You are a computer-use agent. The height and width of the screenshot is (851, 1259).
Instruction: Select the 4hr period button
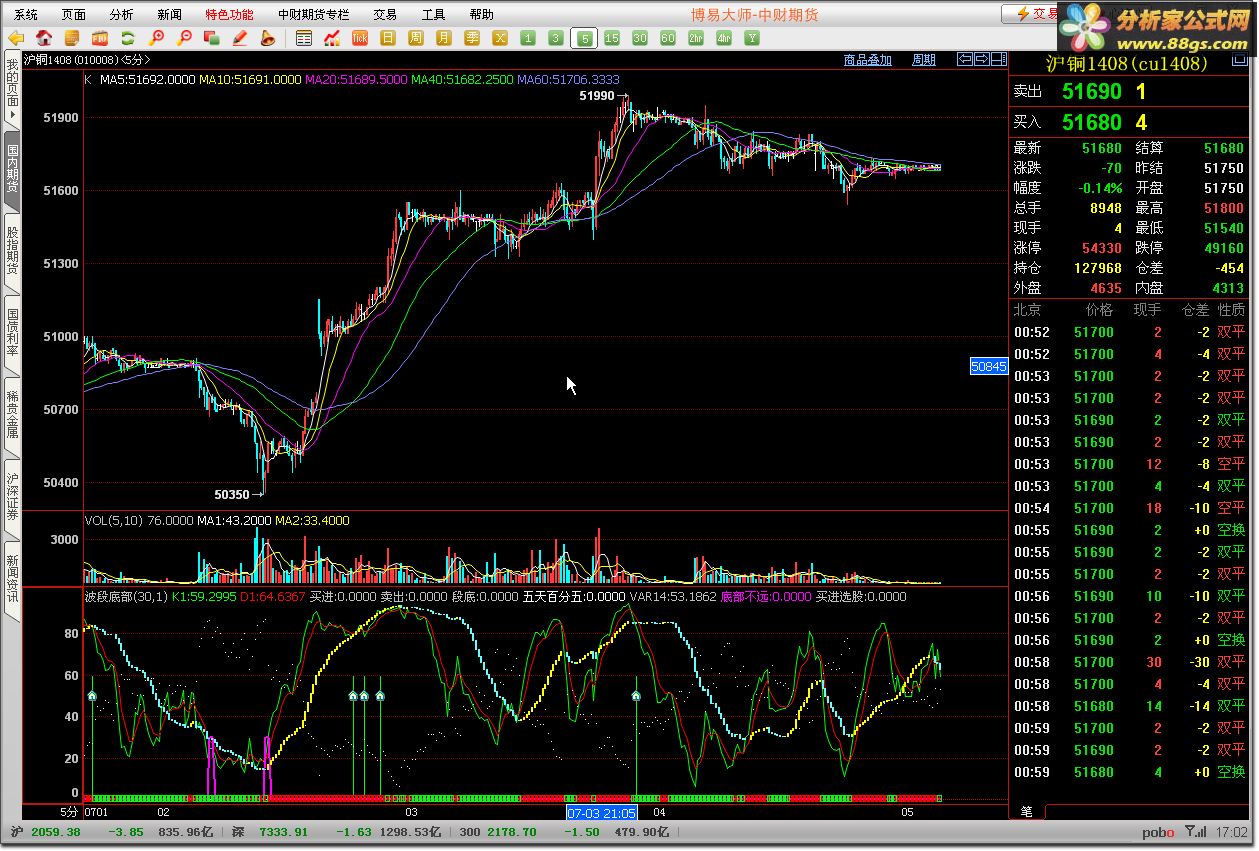[724, 38]
